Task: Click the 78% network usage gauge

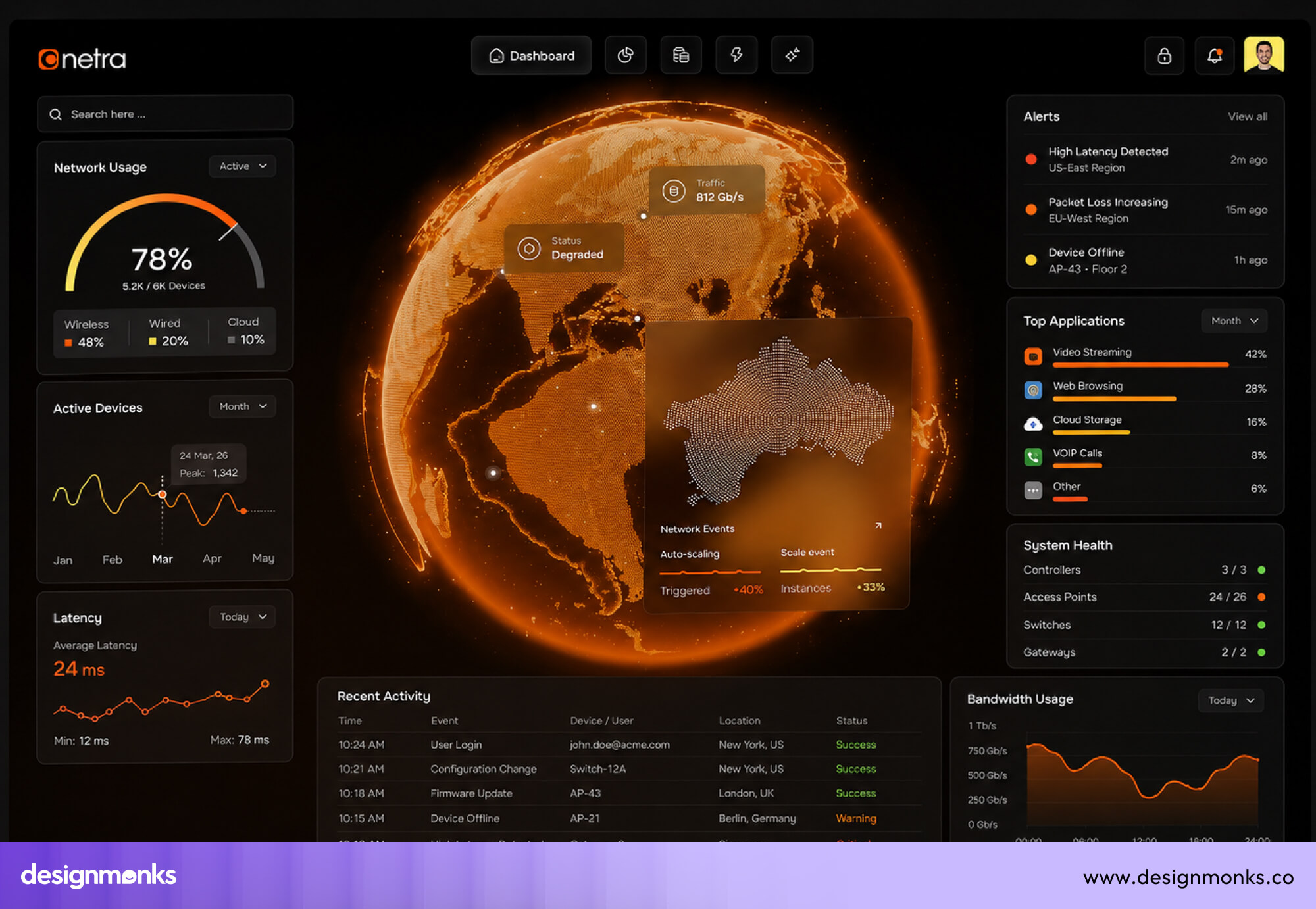Action: click(x=164, y=243)
